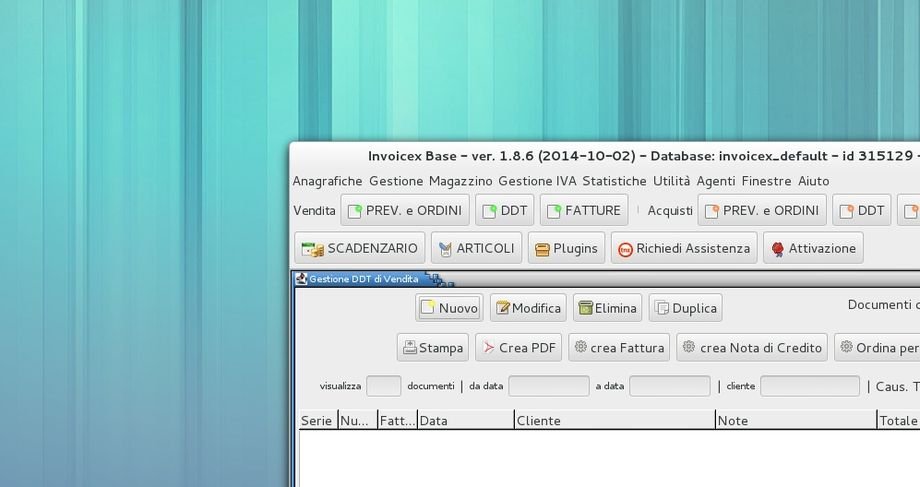Open the Gestione IVA menu
The image size is (920, 487).
pos(537,181)
